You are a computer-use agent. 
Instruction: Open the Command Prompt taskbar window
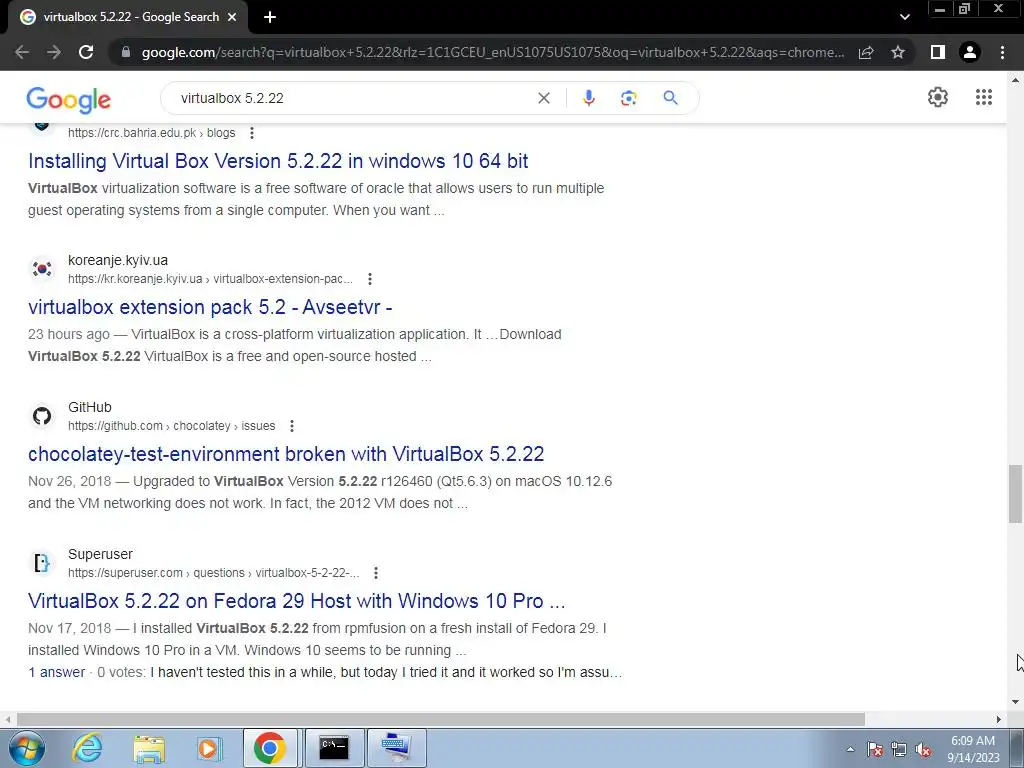[x=334, y=748]
